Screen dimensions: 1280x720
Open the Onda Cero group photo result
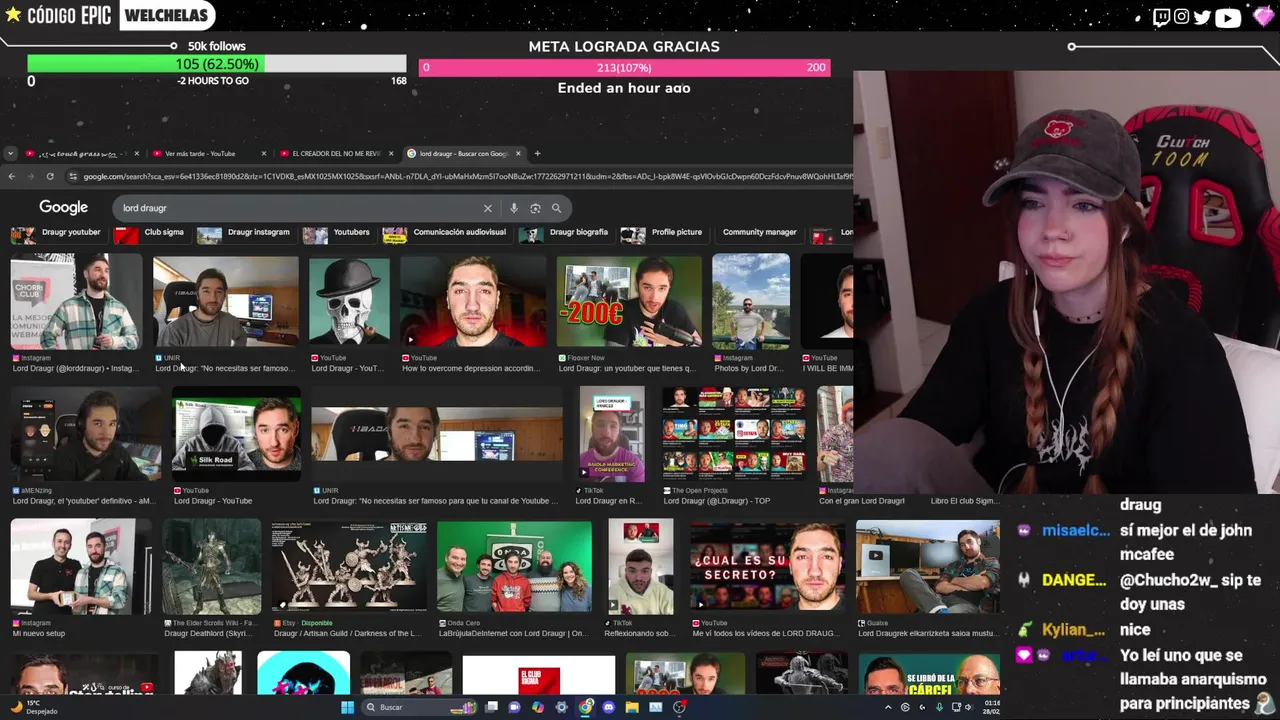pos(514,566)
